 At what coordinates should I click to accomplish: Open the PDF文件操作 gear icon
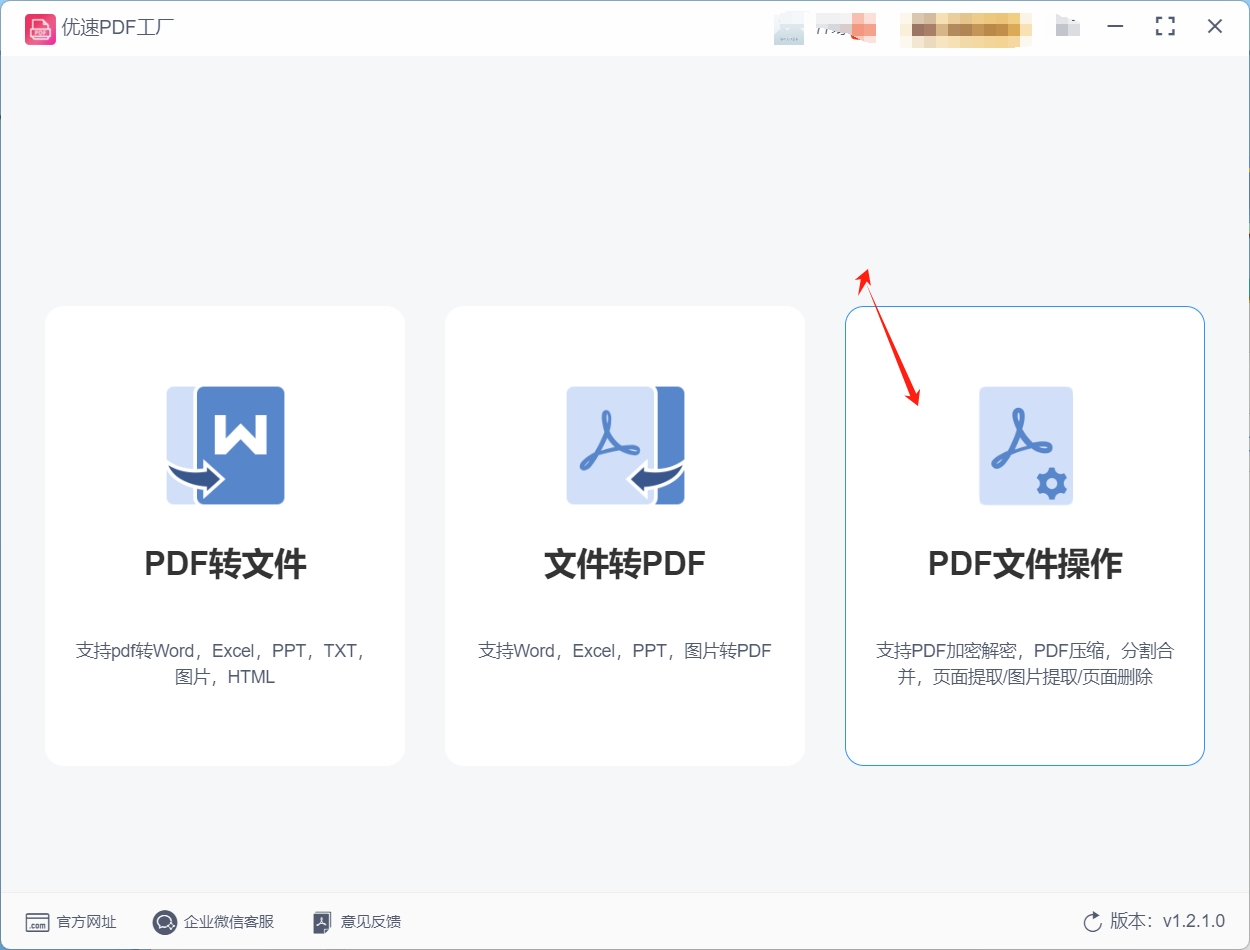pos(1025,445)
